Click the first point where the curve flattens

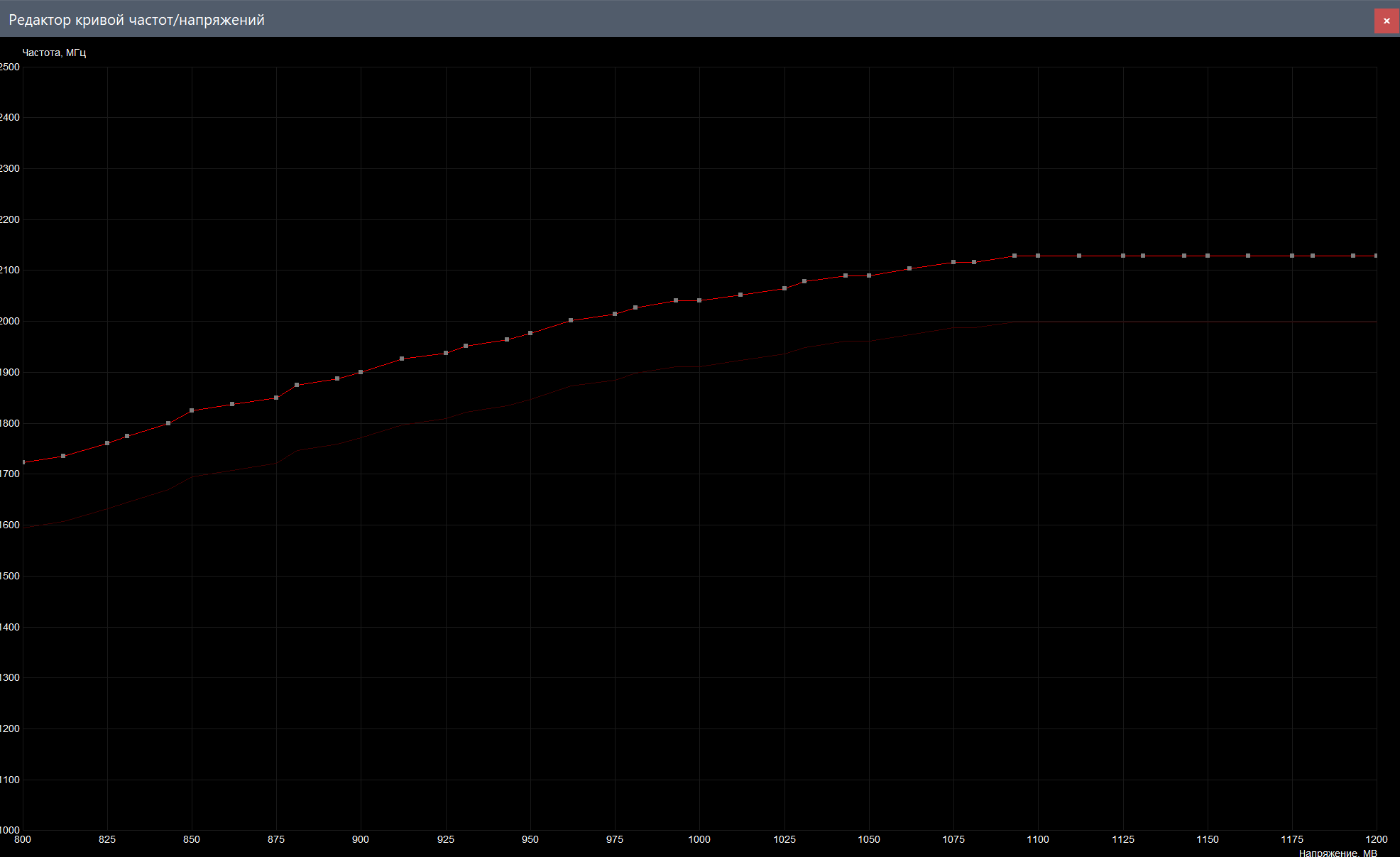1015,256
